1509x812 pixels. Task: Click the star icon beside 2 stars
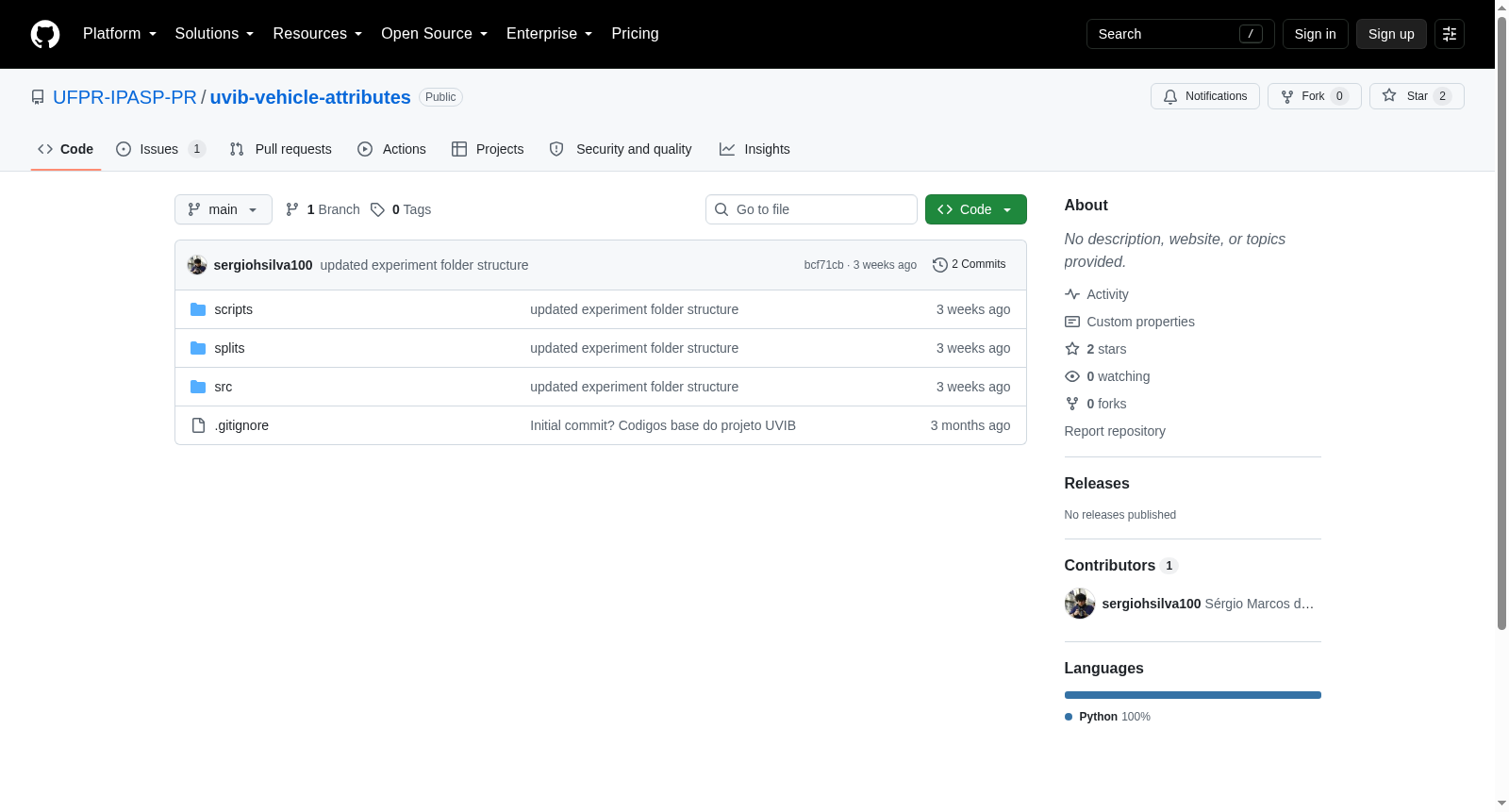tap(1072, 349)
